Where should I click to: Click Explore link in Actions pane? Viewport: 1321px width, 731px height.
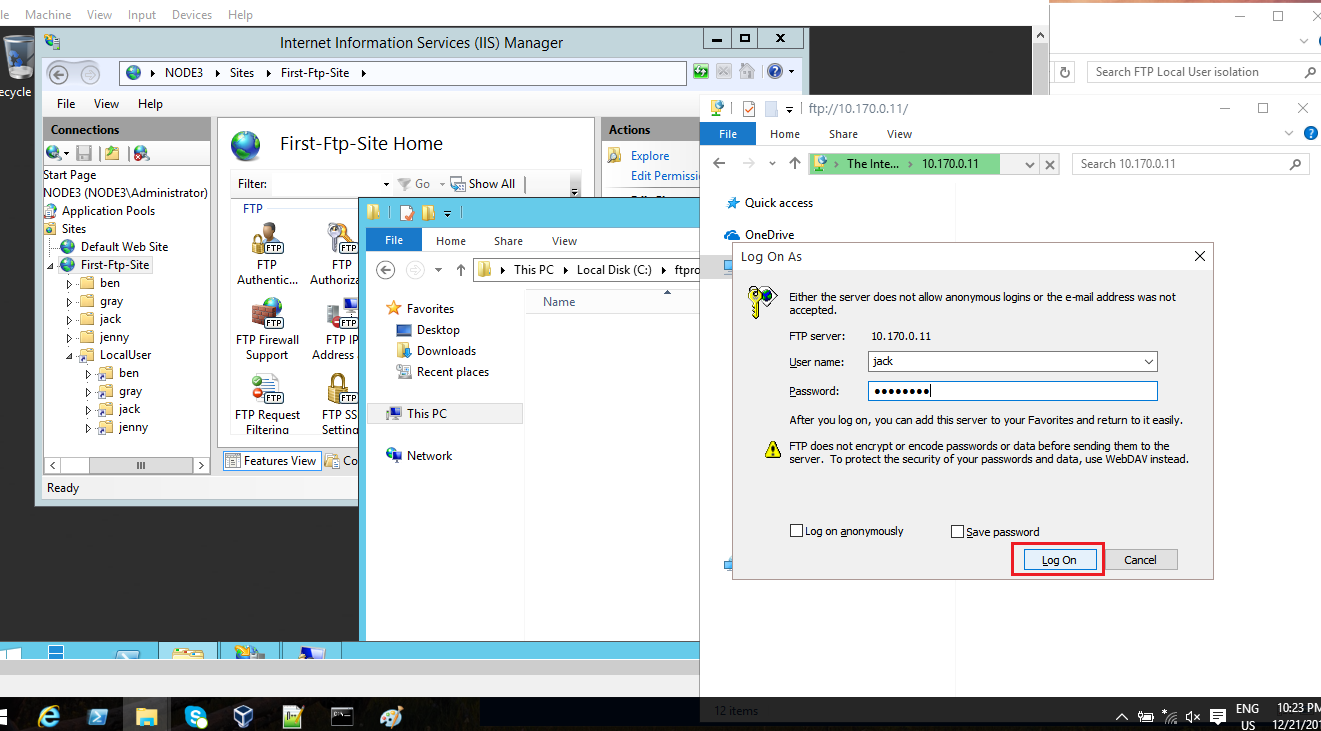[x=650, y=156]
